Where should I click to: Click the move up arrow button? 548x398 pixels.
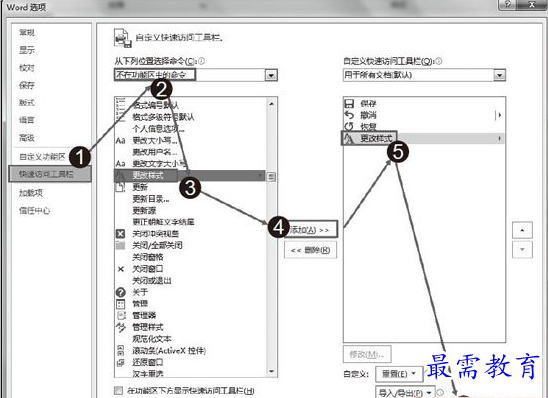[522, 230]
